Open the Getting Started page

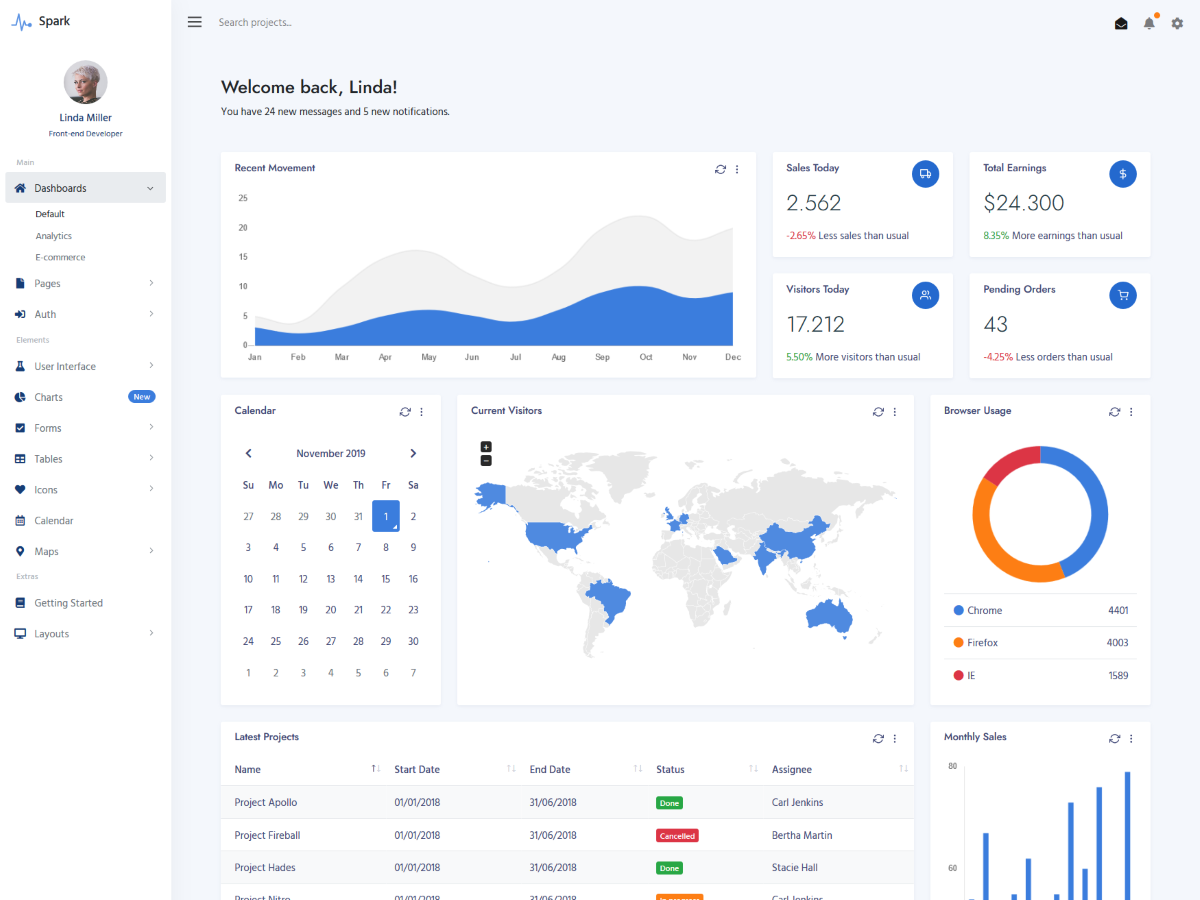71,602
